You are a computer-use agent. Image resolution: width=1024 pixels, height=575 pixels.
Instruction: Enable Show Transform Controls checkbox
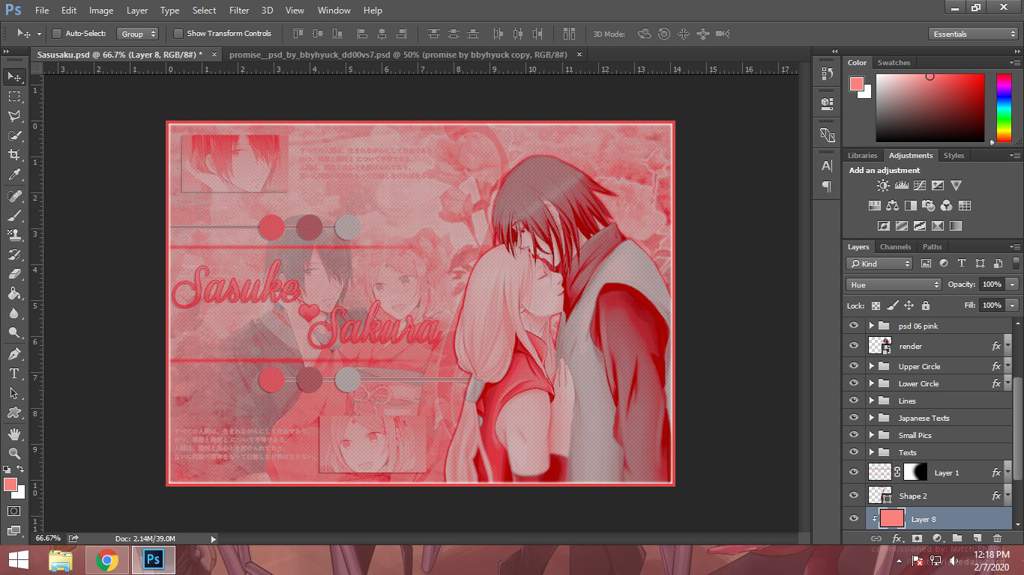[178, 33]
